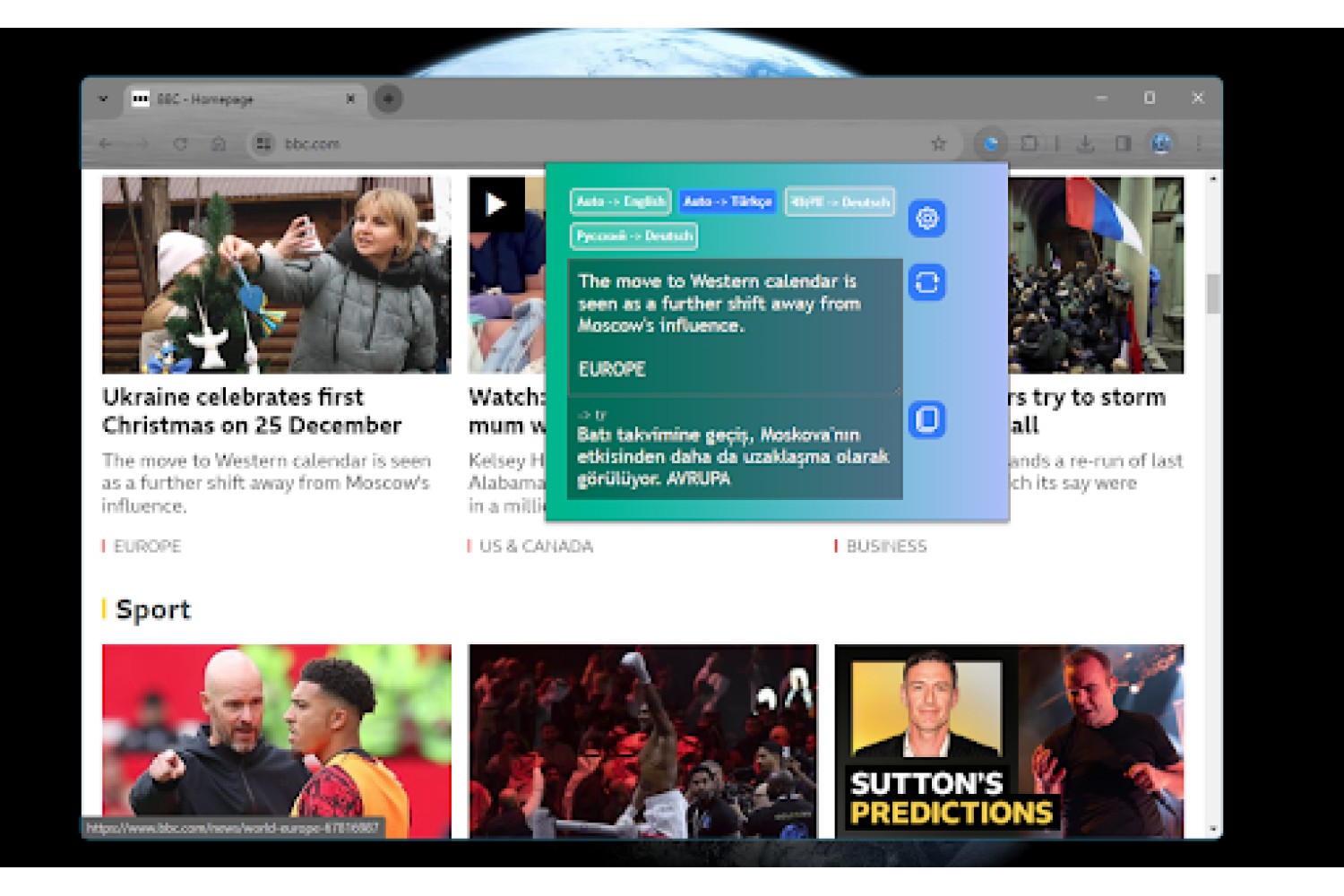The width and height of the screenshot is (1344, 896).
Task: Open the Sport section heading
Action: [x=153, y=609]
